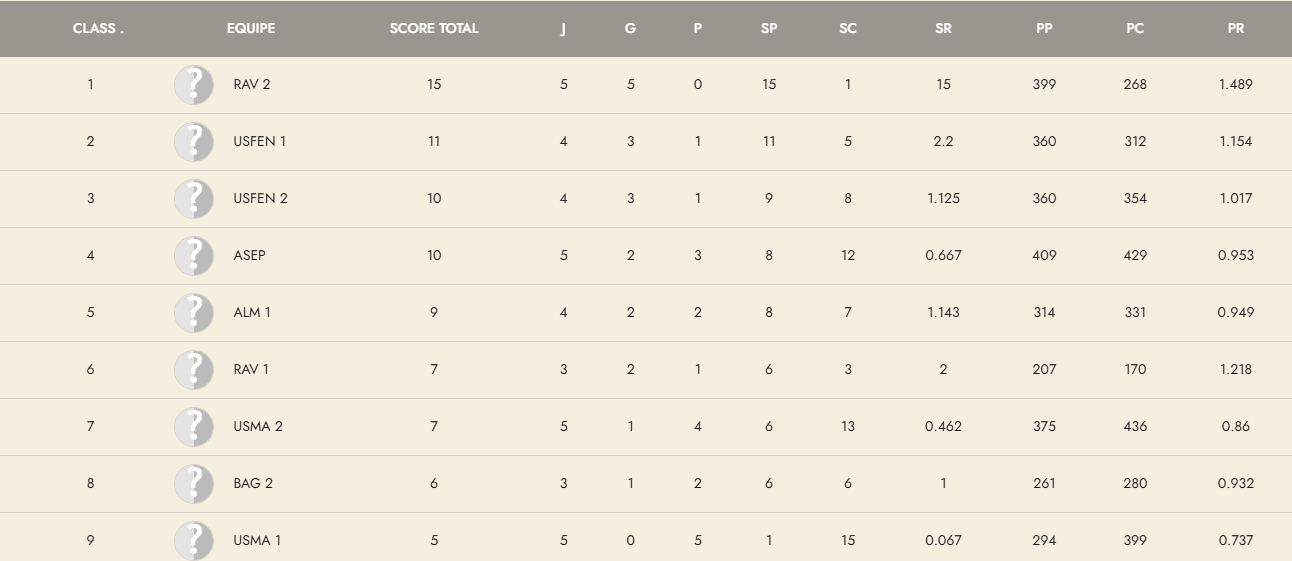Viewport: 1292px width, 561px height.
Task: Open the USFEN 1 team link
Action: [259, 142]
